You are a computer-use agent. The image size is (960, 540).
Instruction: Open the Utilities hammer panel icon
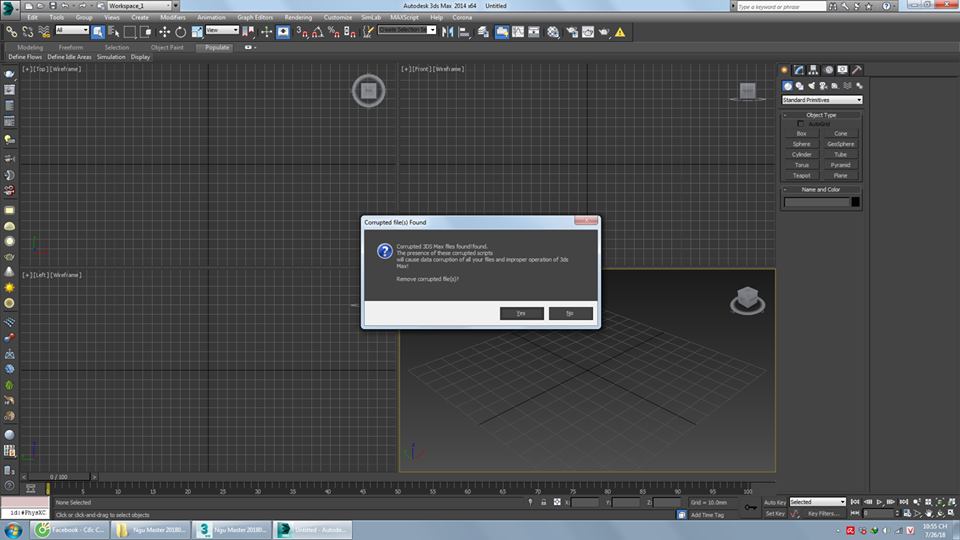pyautogui.click(x=857, y=70)
